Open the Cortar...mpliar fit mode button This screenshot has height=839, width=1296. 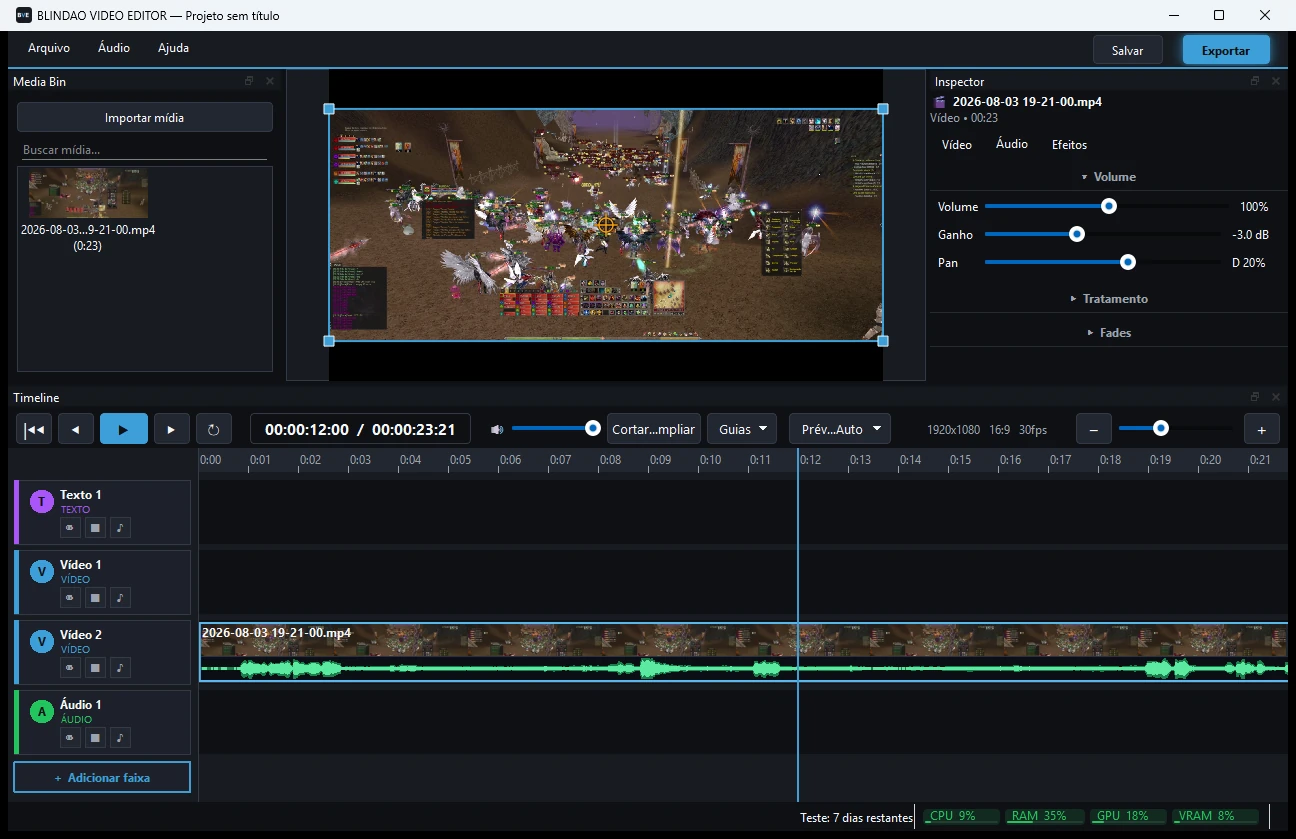pyautogui.click(x=653, y=429)
